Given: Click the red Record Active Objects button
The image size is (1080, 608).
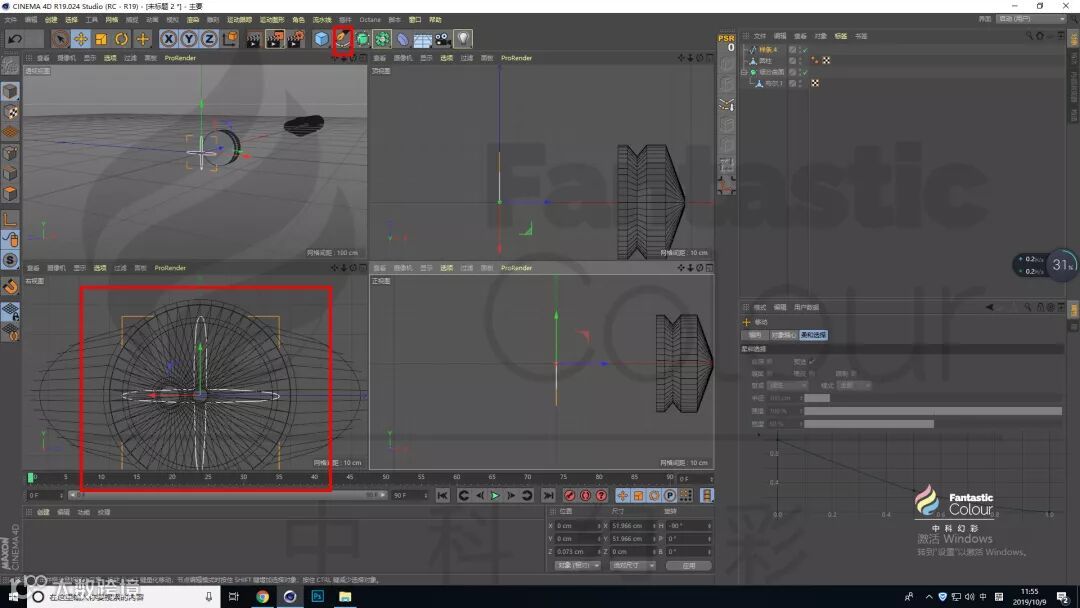Looking at the screenshot, I should click(x=569, y=495).
